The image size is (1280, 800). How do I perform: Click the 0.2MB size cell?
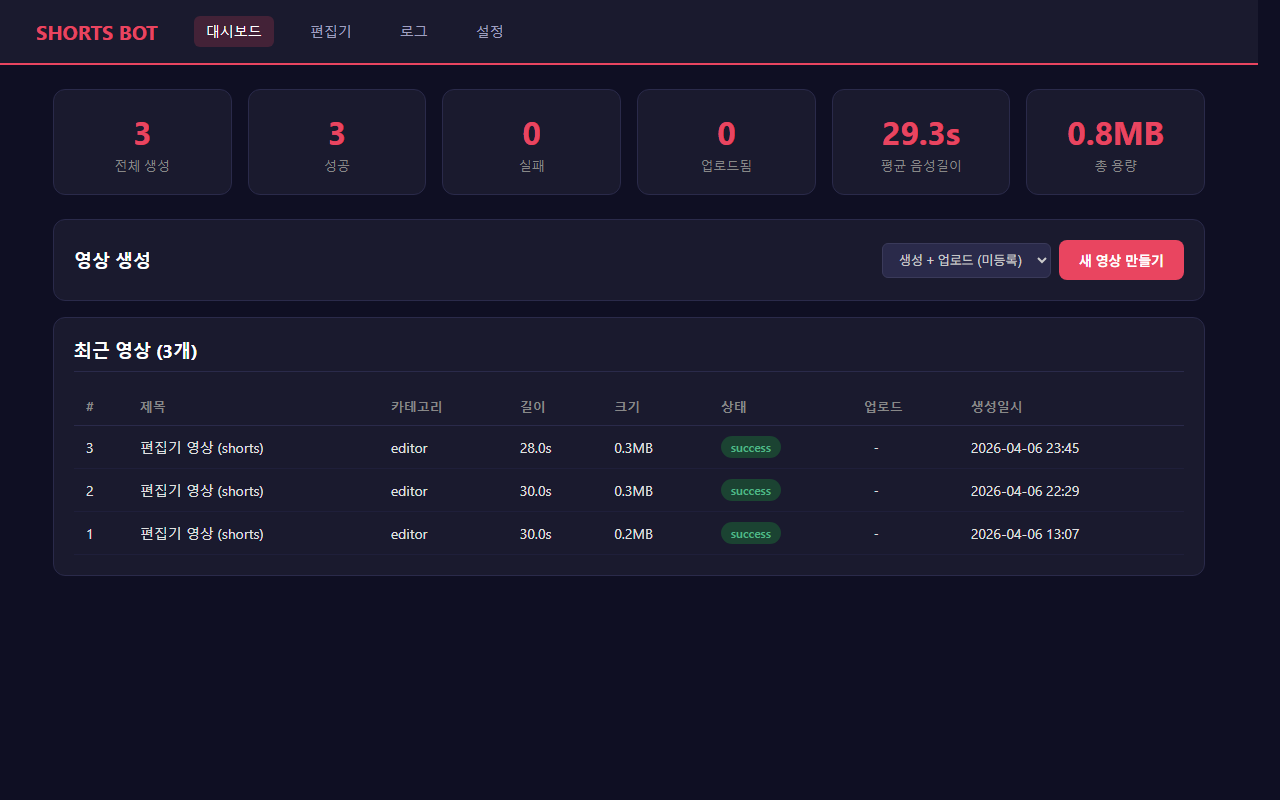(x=634, y=534)
